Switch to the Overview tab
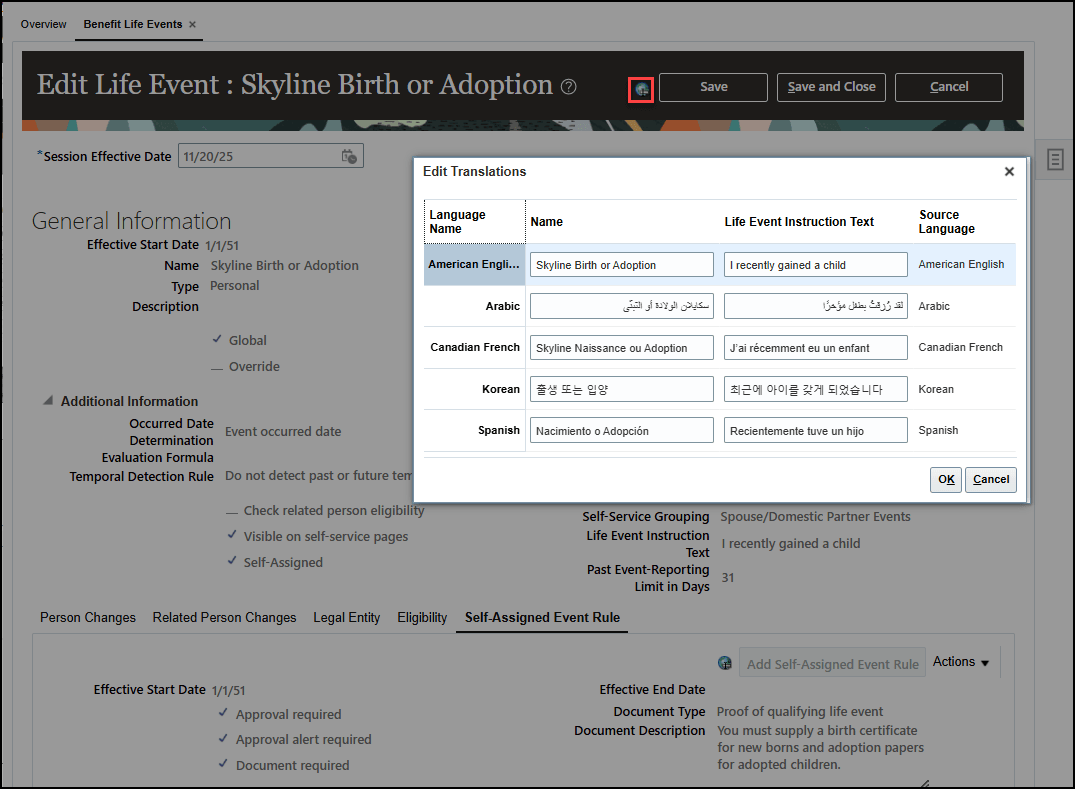 point(43,23)
